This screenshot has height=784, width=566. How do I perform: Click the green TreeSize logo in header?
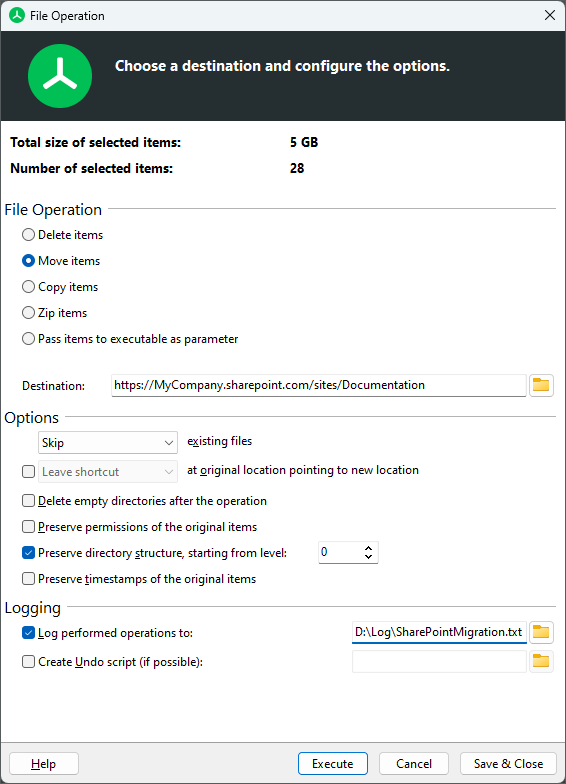click(x=60, y=76)
